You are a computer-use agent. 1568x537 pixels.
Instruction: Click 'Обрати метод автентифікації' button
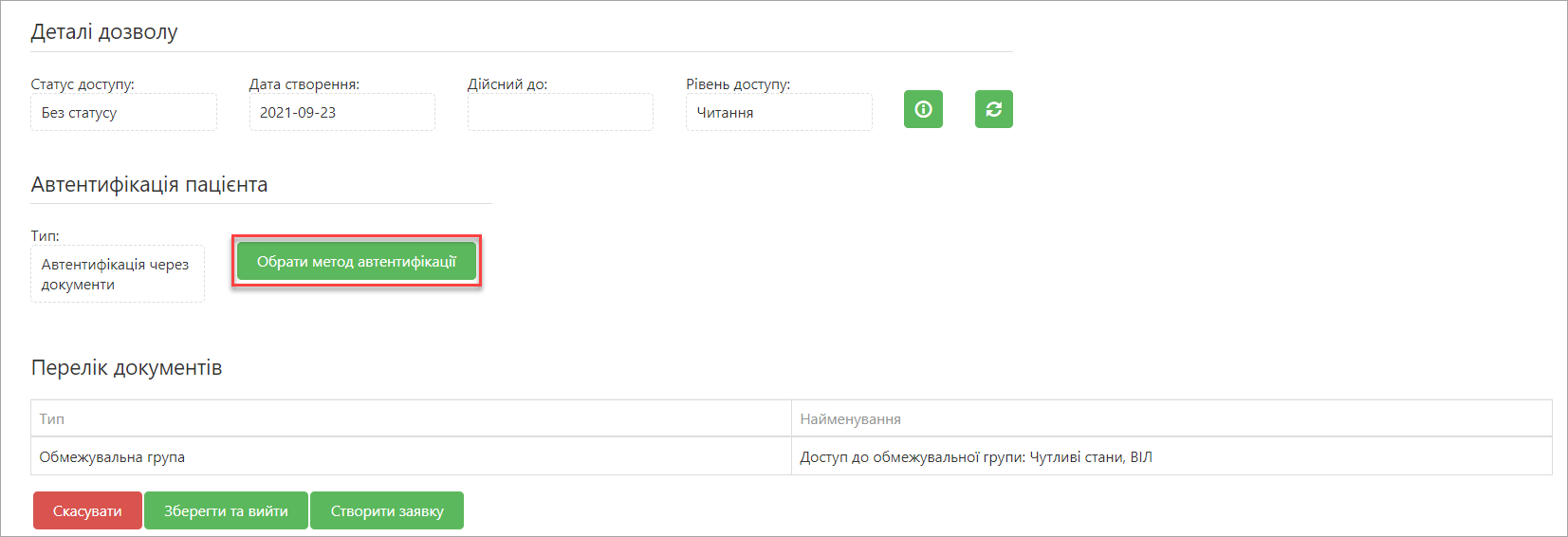pyautogui.click(x=357, y=262)
